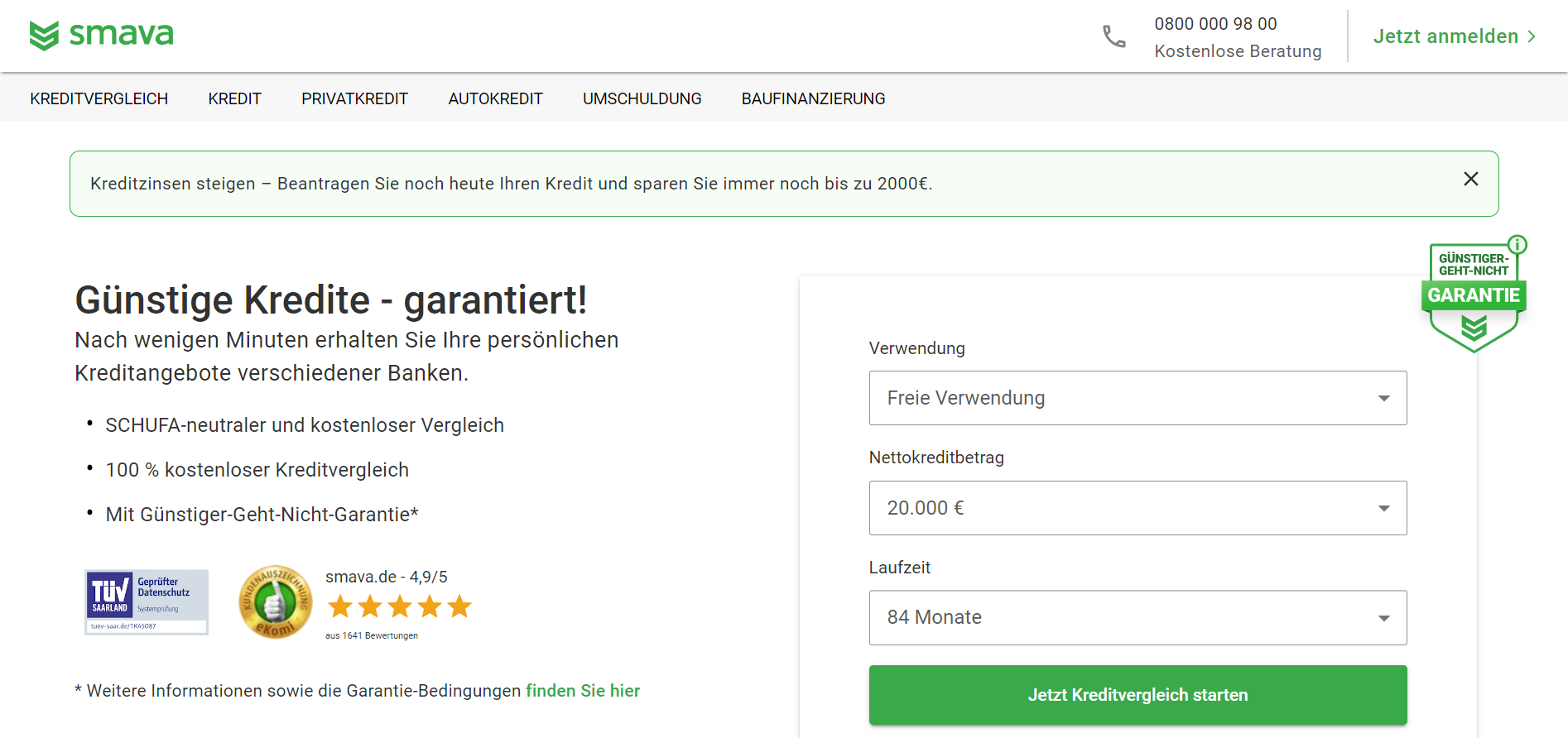Click the five star rating

click(400, 606)
